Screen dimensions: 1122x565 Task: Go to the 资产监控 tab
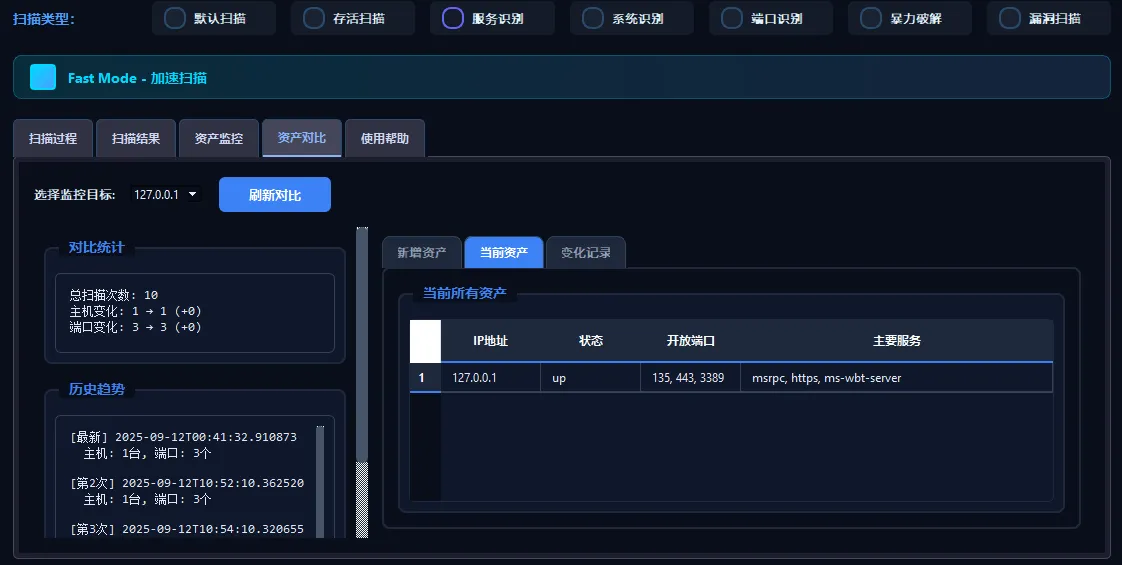click(219, 139)
